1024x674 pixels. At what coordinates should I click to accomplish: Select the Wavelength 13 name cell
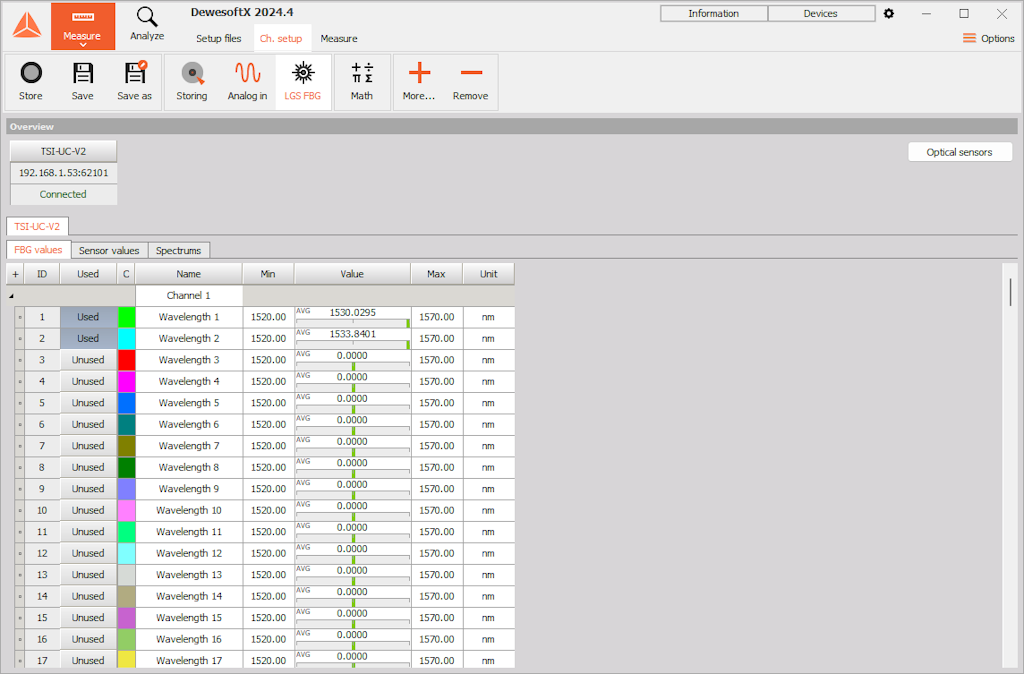pyautogui.click(x=189, y=575)
